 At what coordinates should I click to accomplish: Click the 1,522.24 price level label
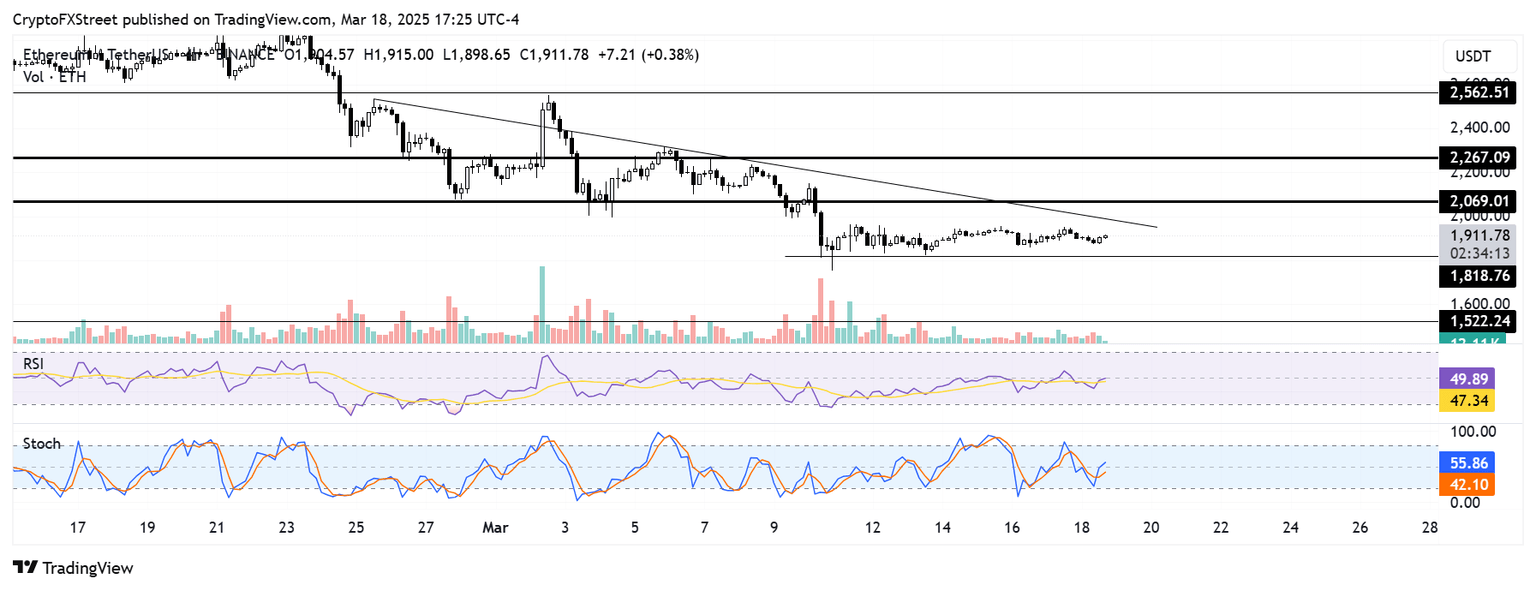(x=1480, y=321)
